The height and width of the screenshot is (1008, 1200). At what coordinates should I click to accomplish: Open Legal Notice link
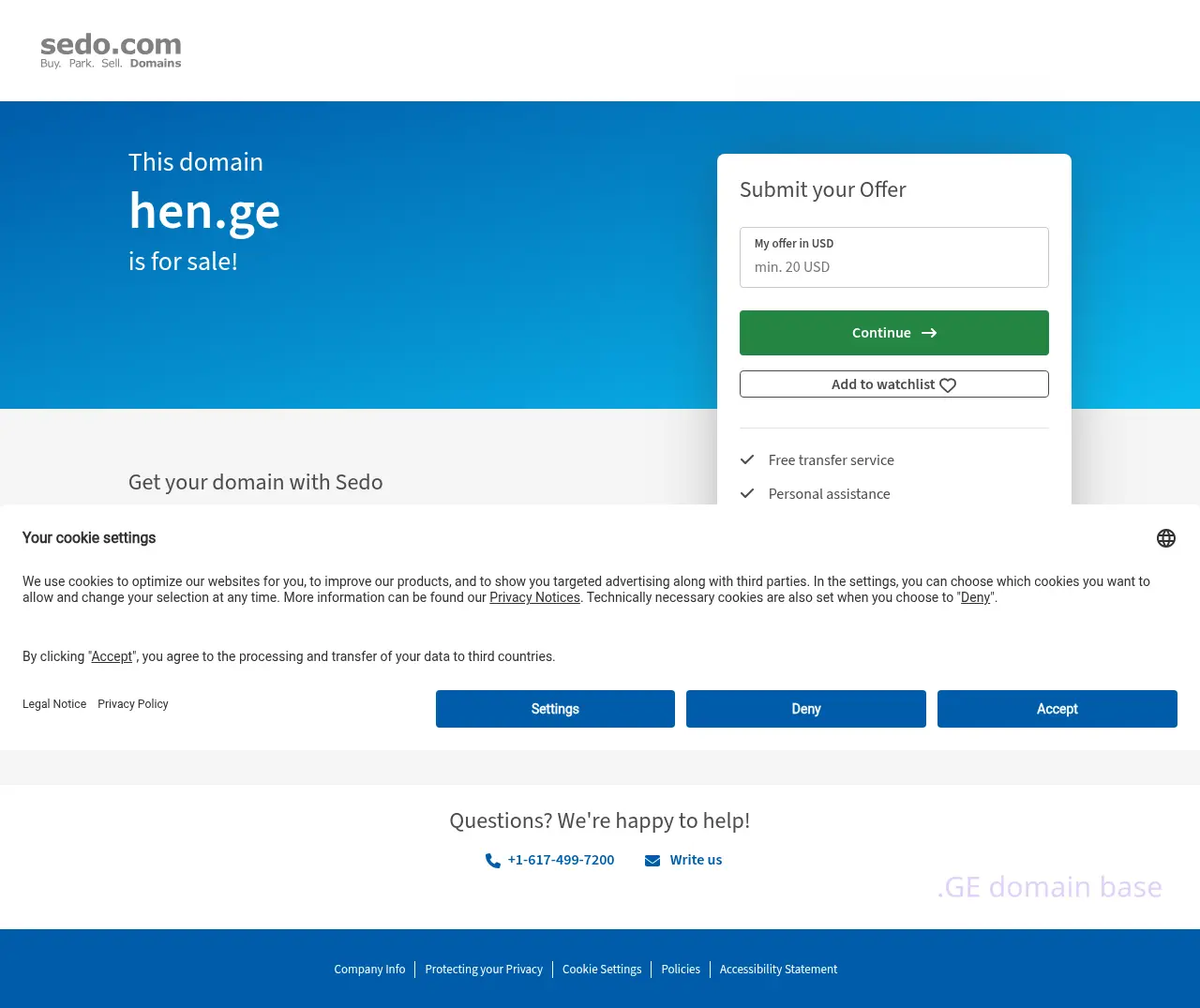tap(54, 704)
